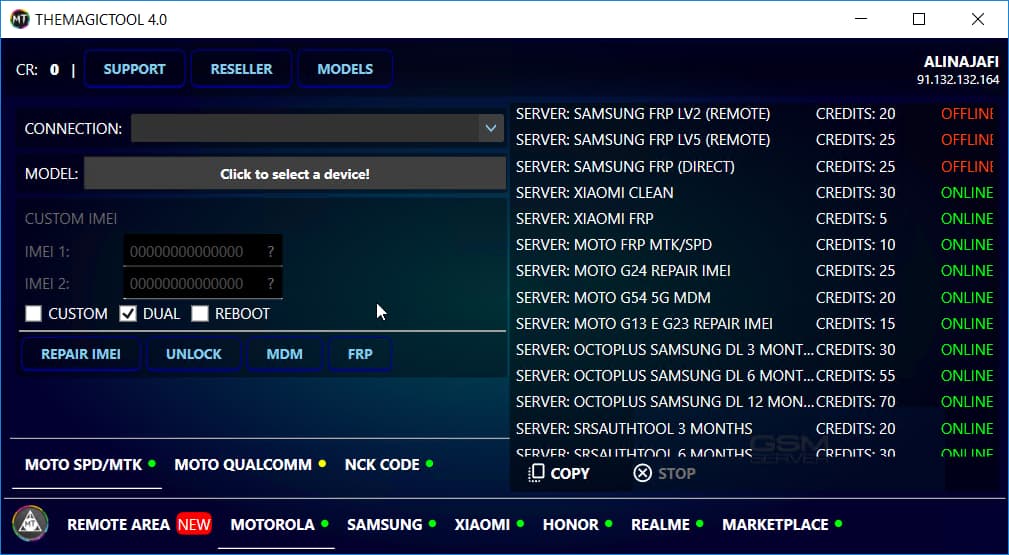
Task: Click the MT app icon in title bar
Action: click(x=19, y=19)
